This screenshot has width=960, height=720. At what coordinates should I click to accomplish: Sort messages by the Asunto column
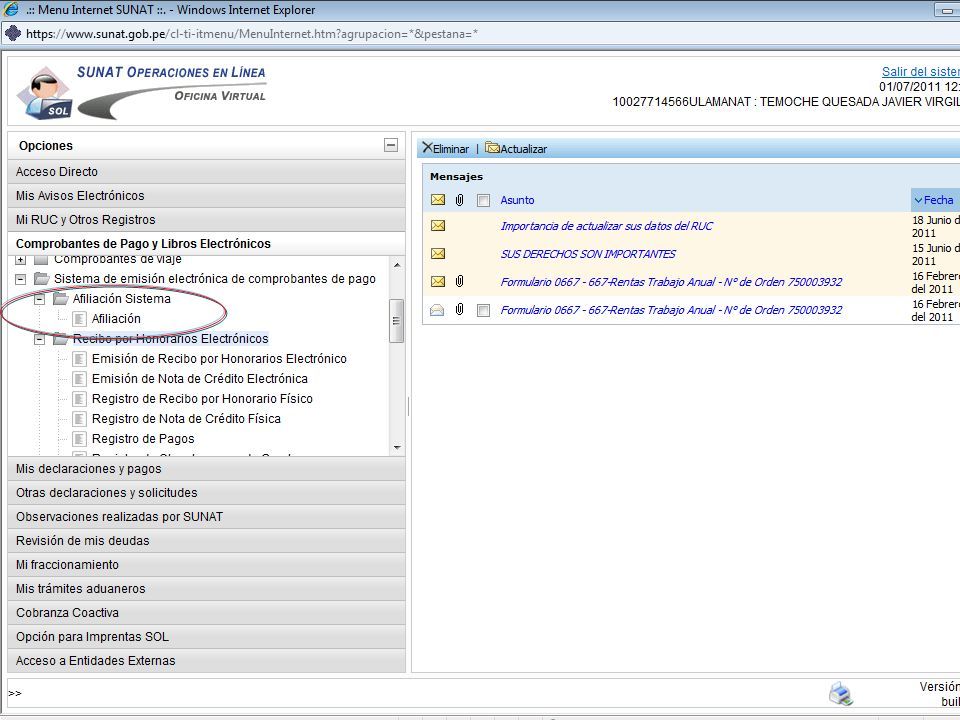517,200
